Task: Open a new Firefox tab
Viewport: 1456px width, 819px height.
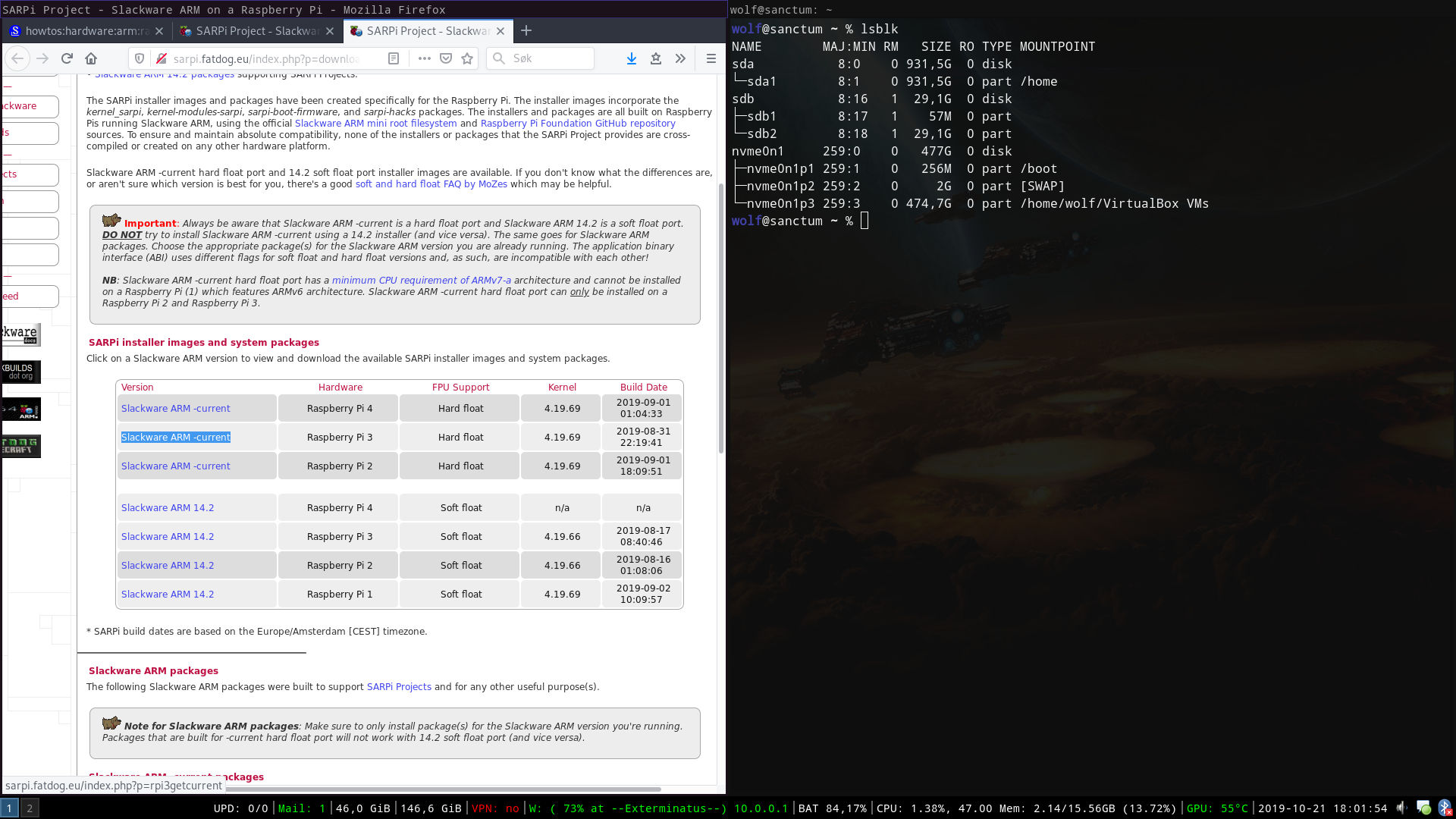Action: (526, 30)
